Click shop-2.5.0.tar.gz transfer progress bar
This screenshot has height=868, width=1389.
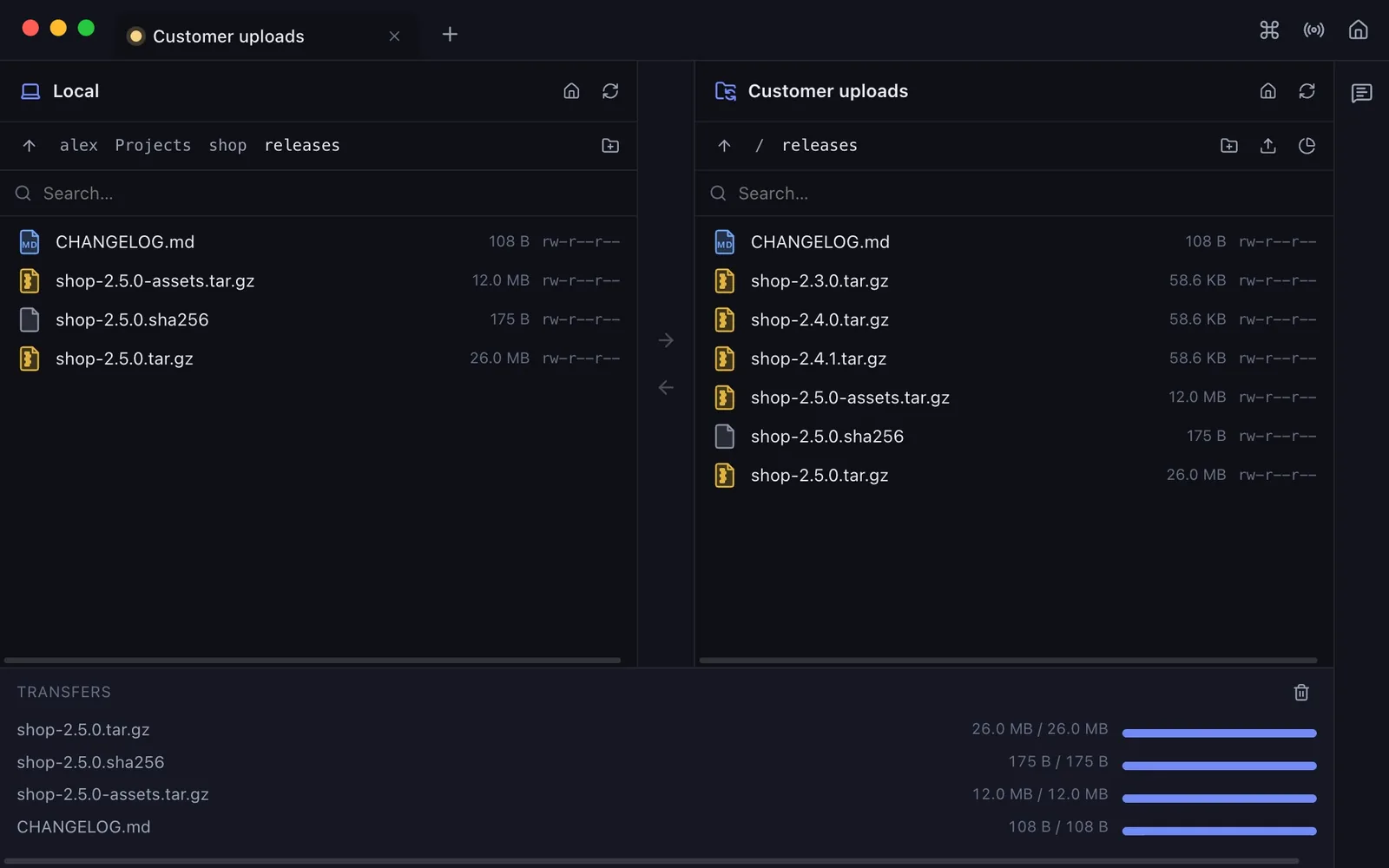pos(1219,733)
